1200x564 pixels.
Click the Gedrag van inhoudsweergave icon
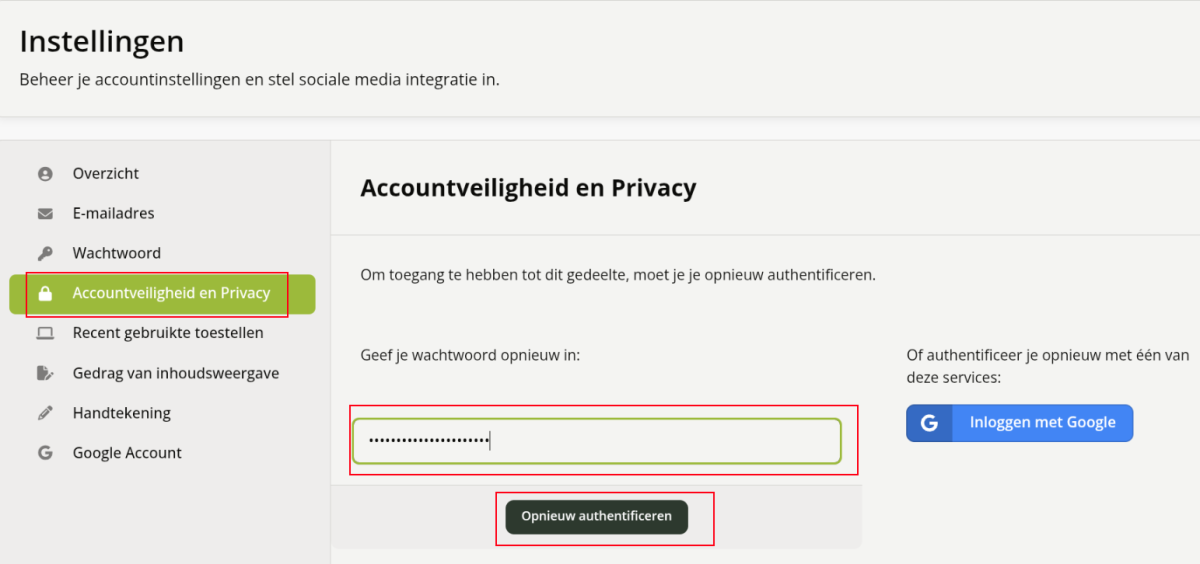point(45,373)
